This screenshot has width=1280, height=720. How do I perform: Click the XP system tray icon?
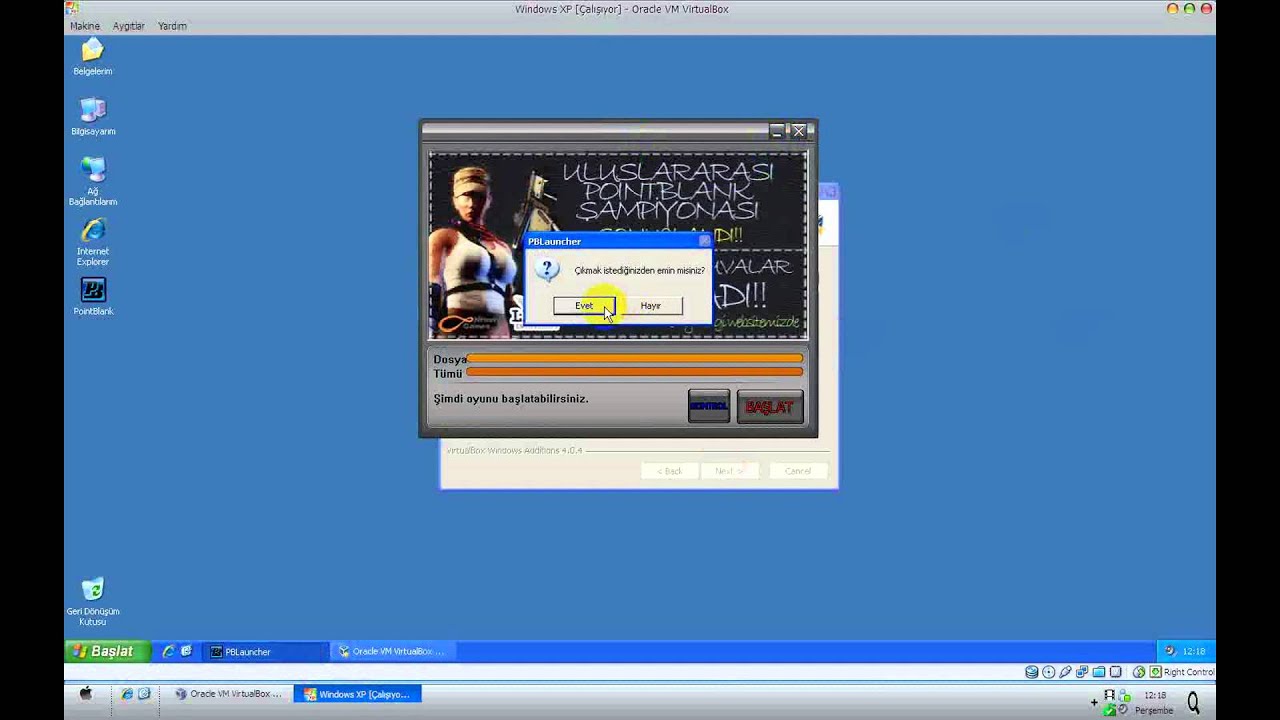(1170, 651)
